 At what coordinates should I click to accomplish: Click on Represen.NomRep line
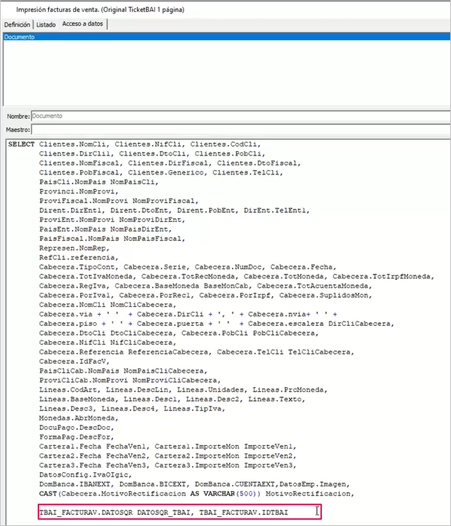74,248
